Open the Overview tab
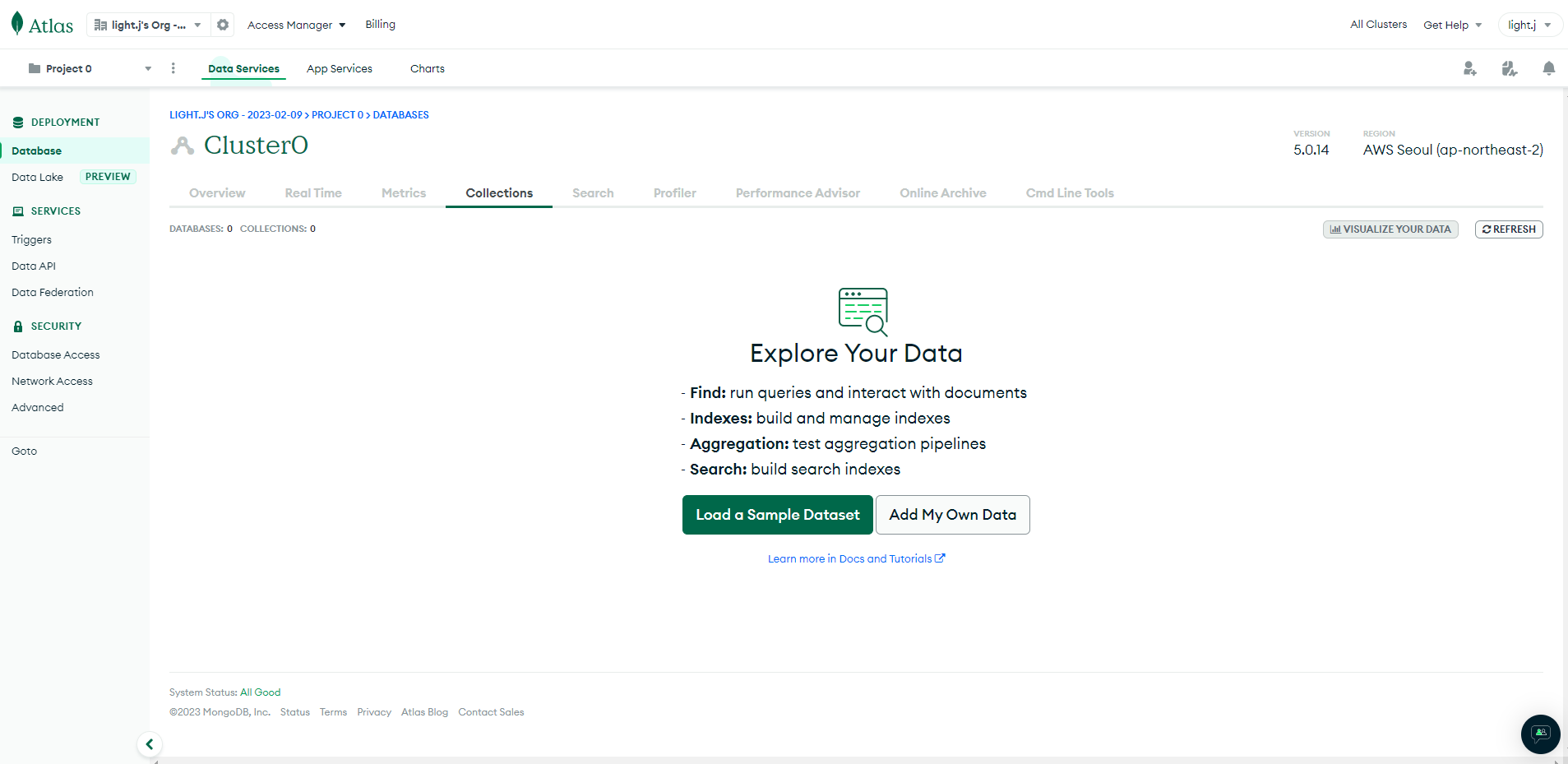Image resolution: width=1568 pixels, height=764 pixels. [x=217, y=193]
